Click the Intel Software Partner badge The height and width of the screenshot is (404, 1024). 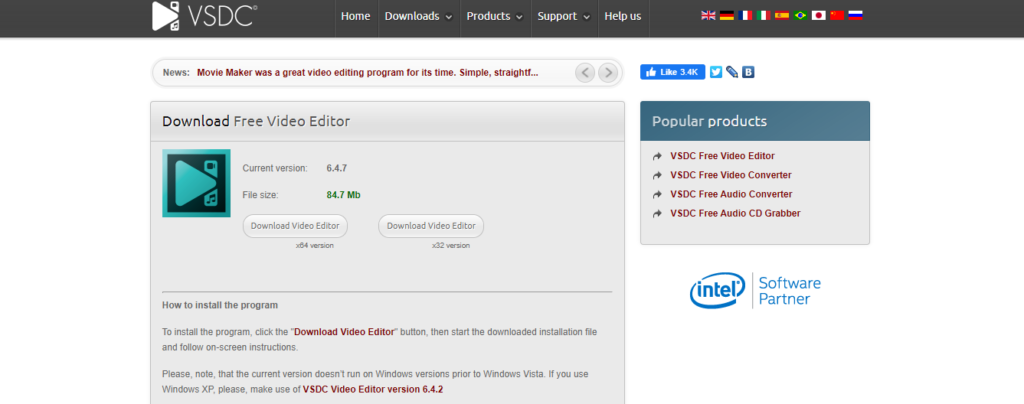[x=755, y=291]
